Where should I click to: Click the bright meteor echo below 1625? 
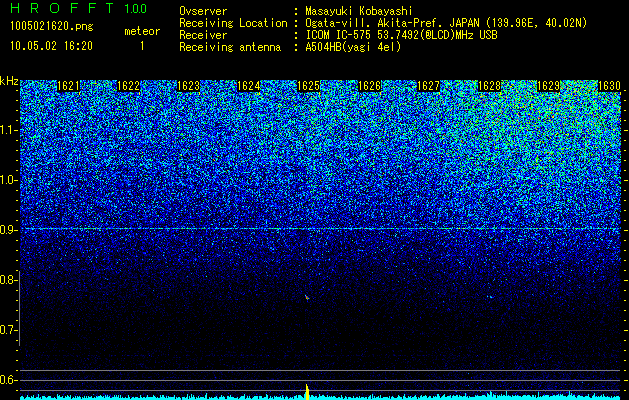point(307,298)
